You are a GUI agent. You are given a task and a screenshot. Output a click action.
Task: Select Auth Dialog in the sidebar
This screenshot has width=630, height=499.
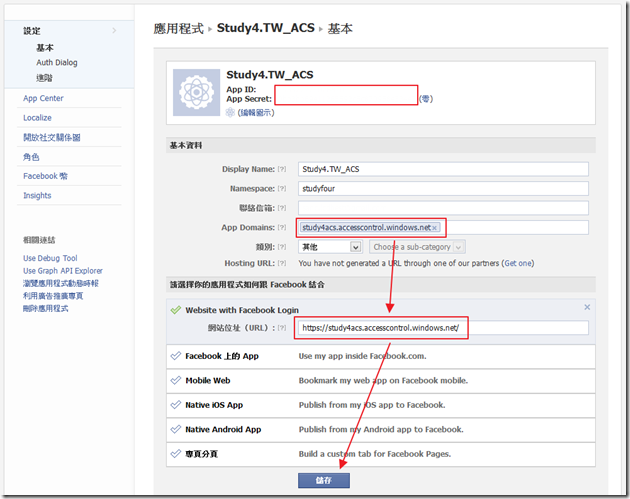57,62
